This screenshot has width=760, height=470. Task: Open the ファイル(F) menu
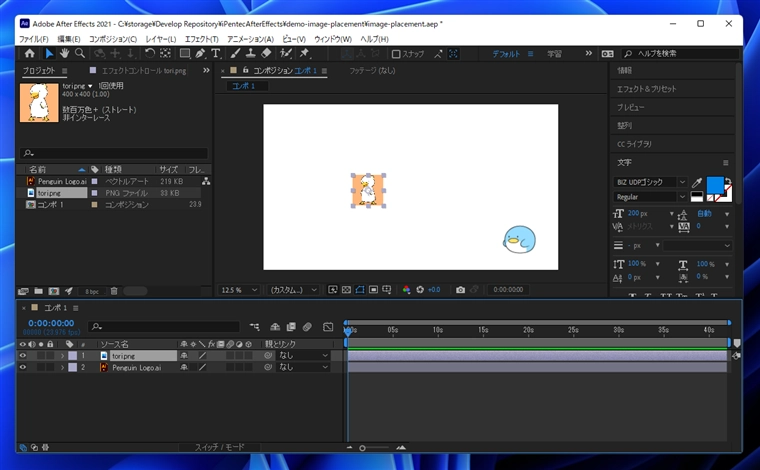[33, 39]
